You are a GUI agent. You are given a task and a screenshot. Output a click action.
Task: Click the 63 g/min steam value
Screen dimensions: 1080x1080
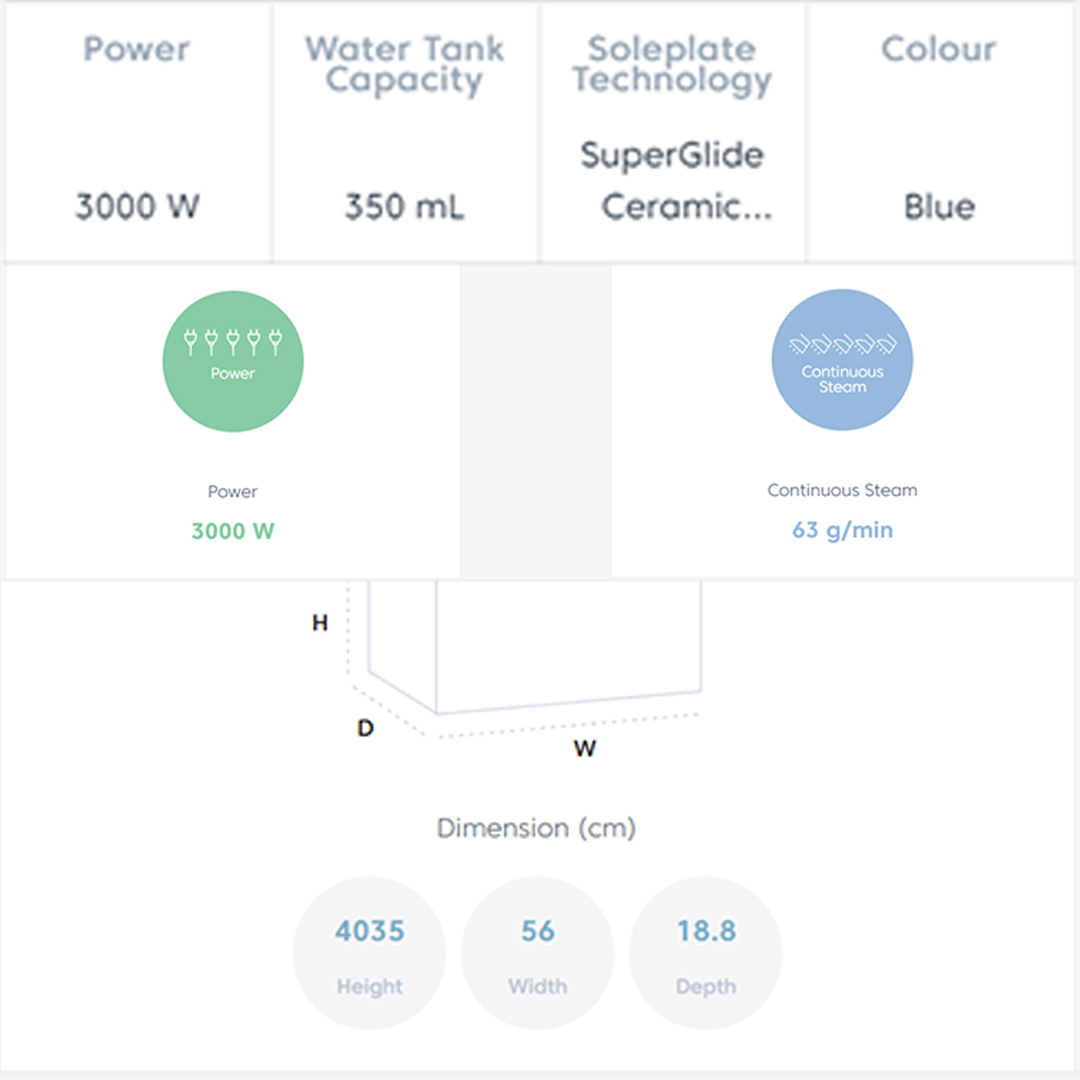coord(842,530)
